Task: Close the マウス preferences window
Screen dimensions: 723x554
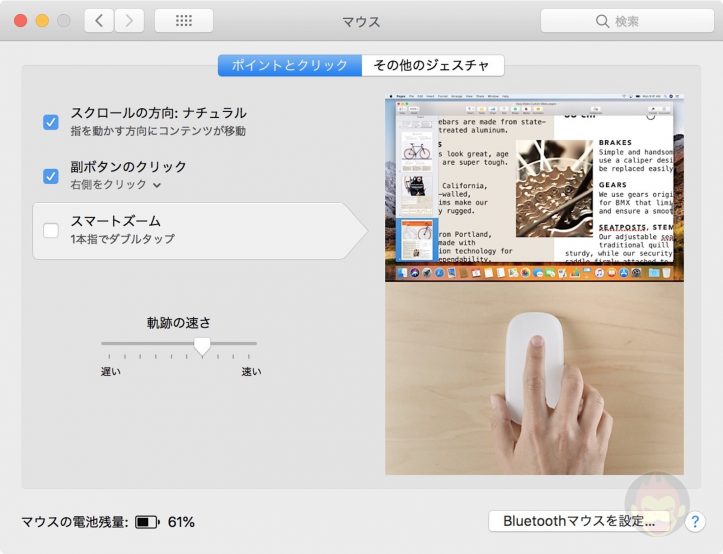Action: point(20,21)
